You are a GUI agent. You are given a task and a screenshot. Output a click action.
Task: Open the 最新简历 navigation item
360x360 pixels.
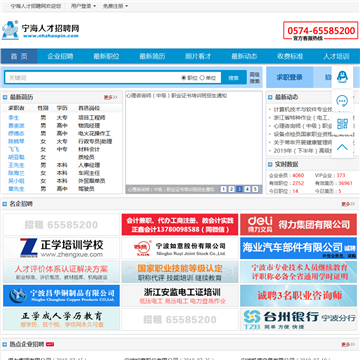152,56
